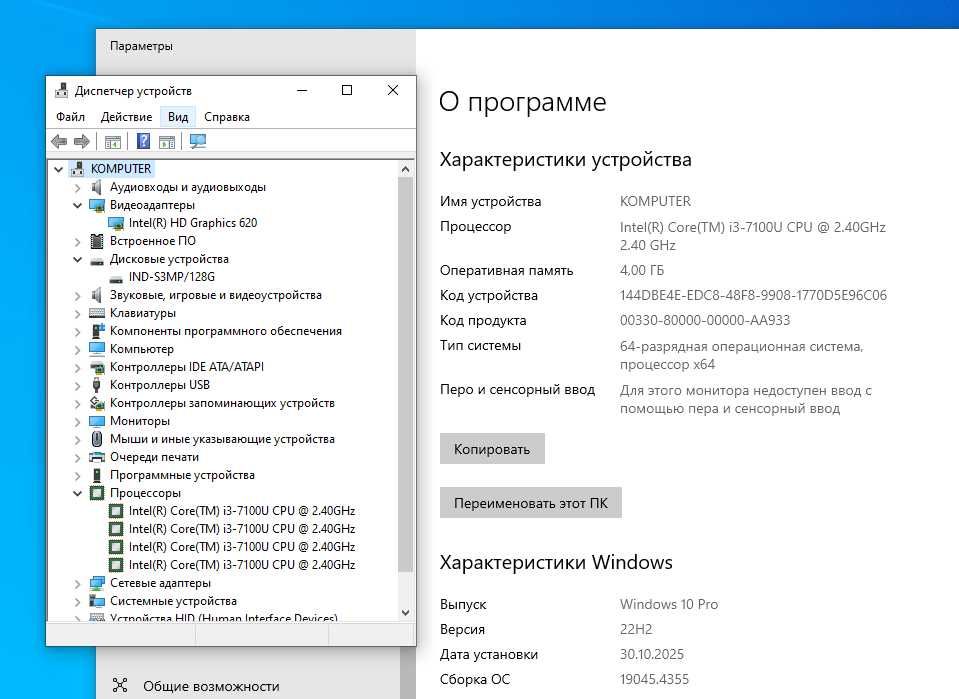The image size is (959, 699).
Task: Open the Файл menu
Action: click(x=70, y=117)
